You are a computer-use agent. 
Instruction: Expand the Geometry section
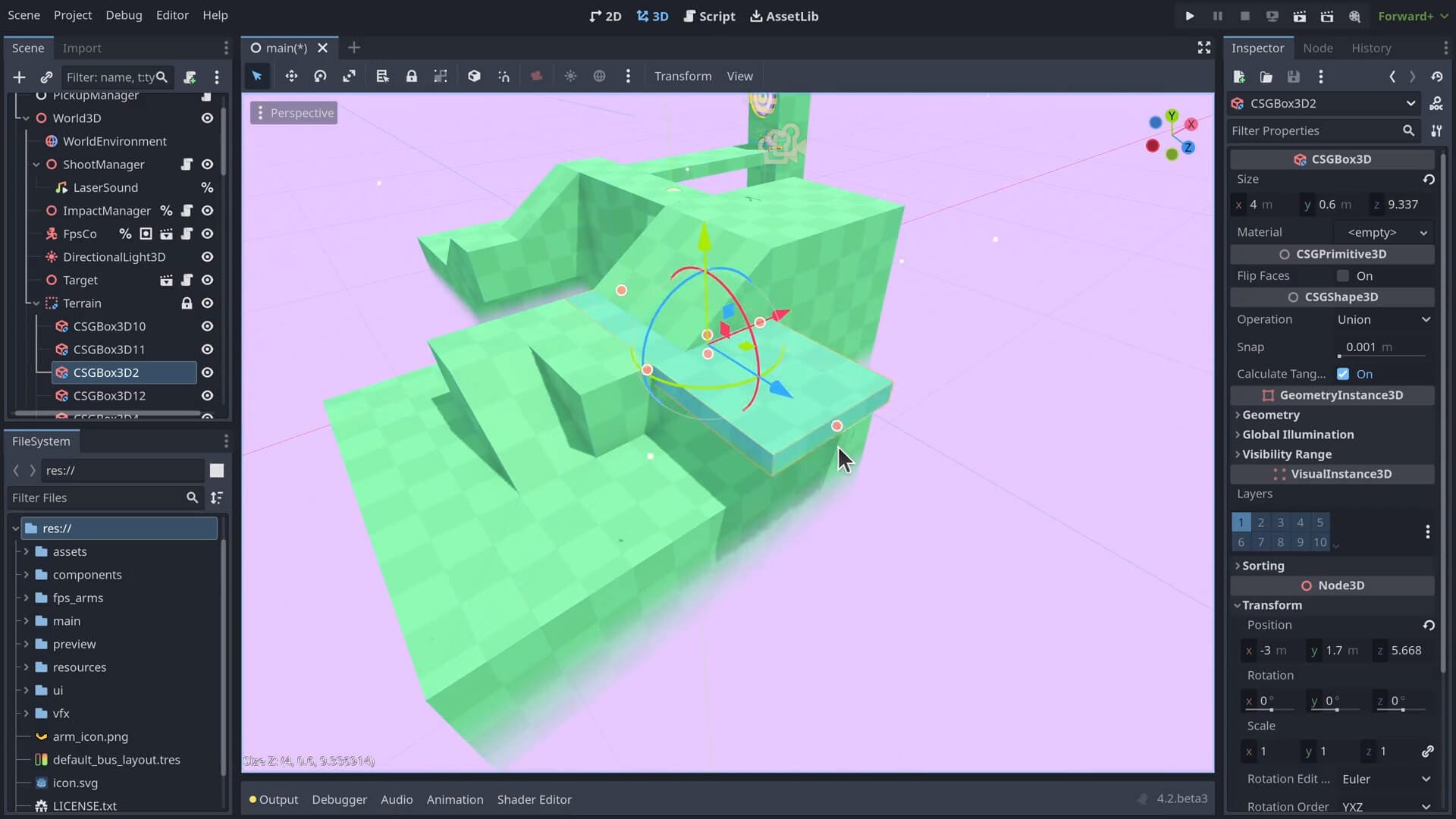click(x=1270, y=414)
